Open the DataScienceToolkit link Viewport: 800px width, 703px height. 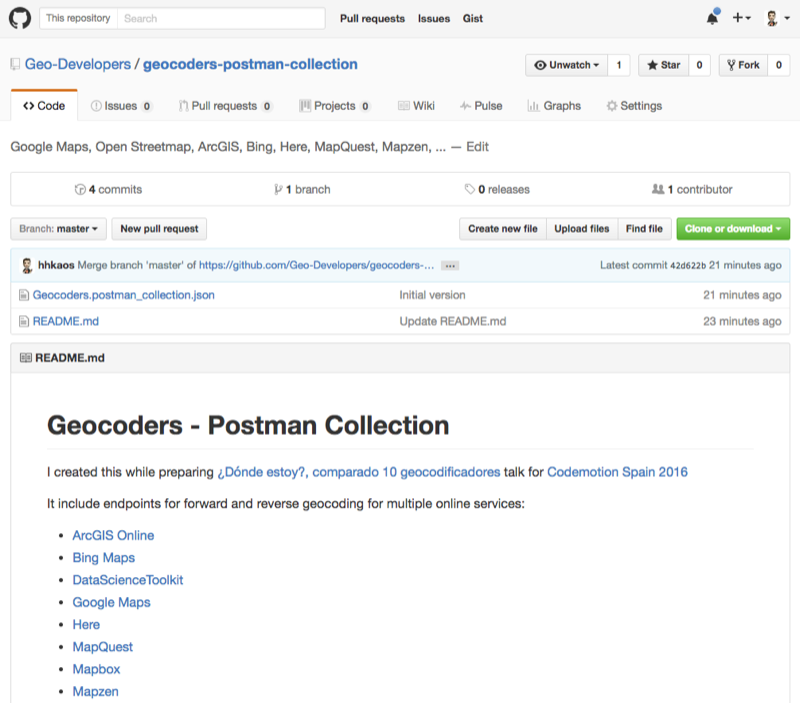click(x=128, y=580)
